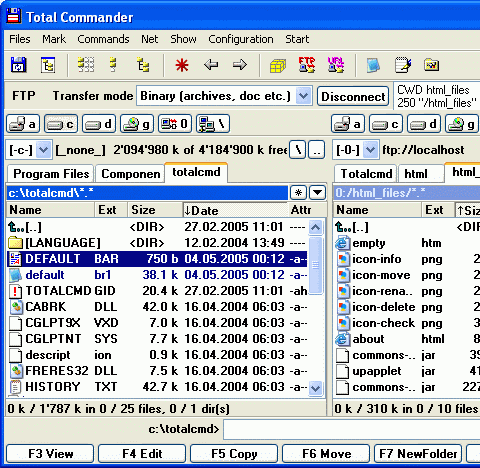
Task: Click the left file list scrollbar thumb
Action: point(315,265)
